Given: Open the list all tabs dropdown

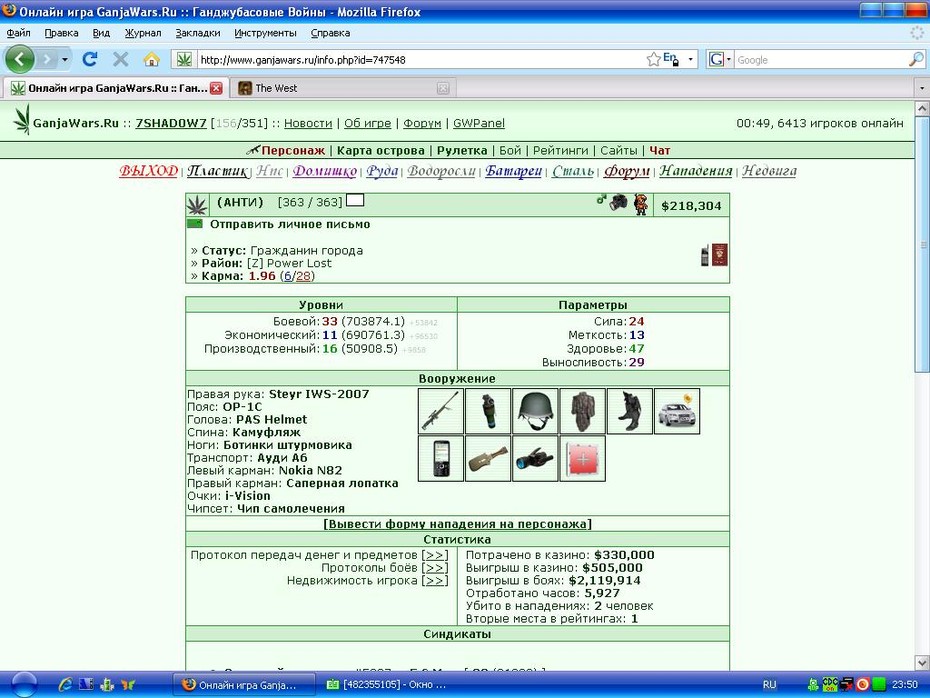Looking at the screenshot, I should pos(922,88).
